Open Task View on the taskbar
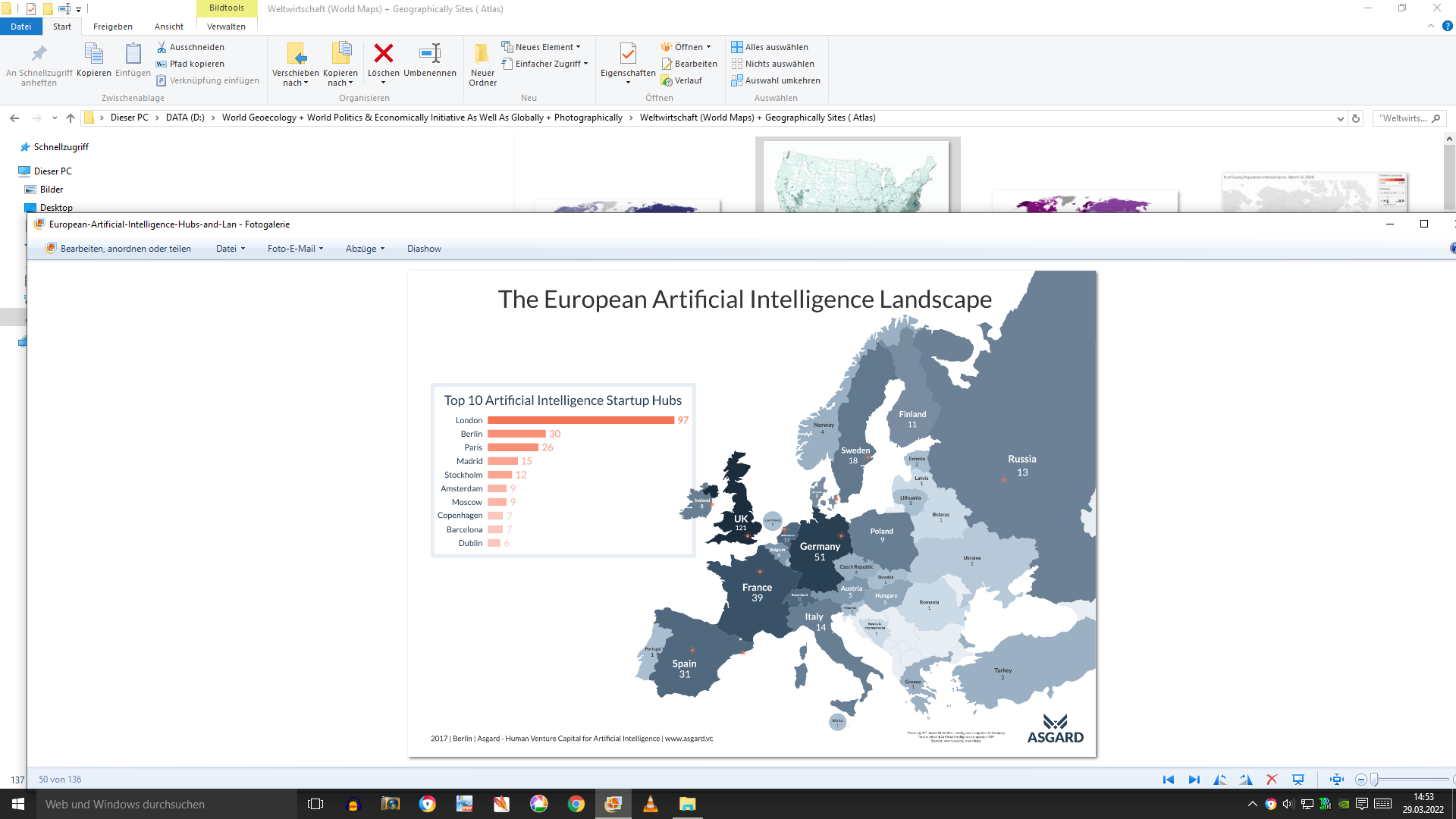The image size is (1456, 819). point(315,804)
